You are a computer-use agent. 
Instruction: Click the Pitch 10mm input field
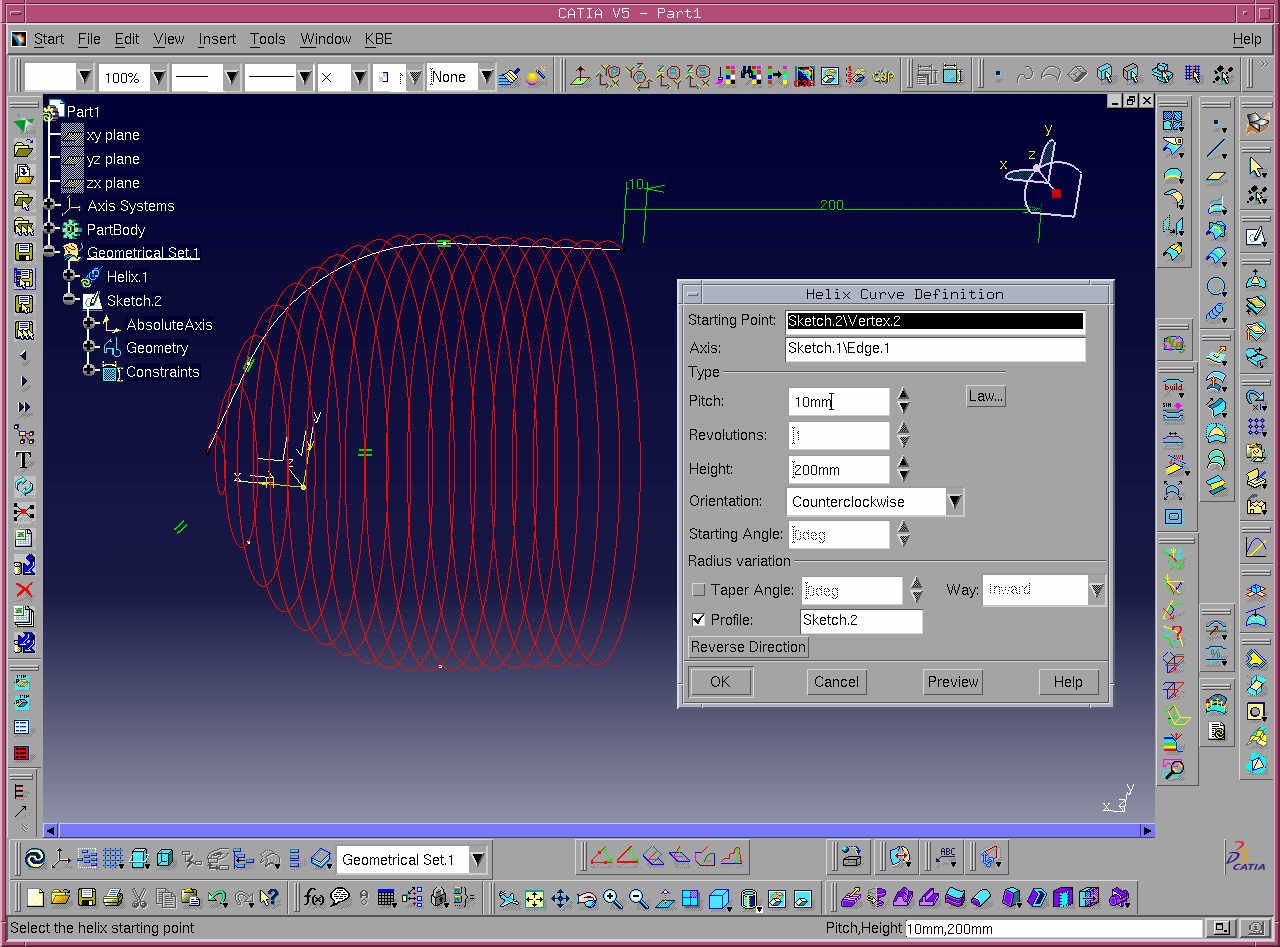point(838,401)
